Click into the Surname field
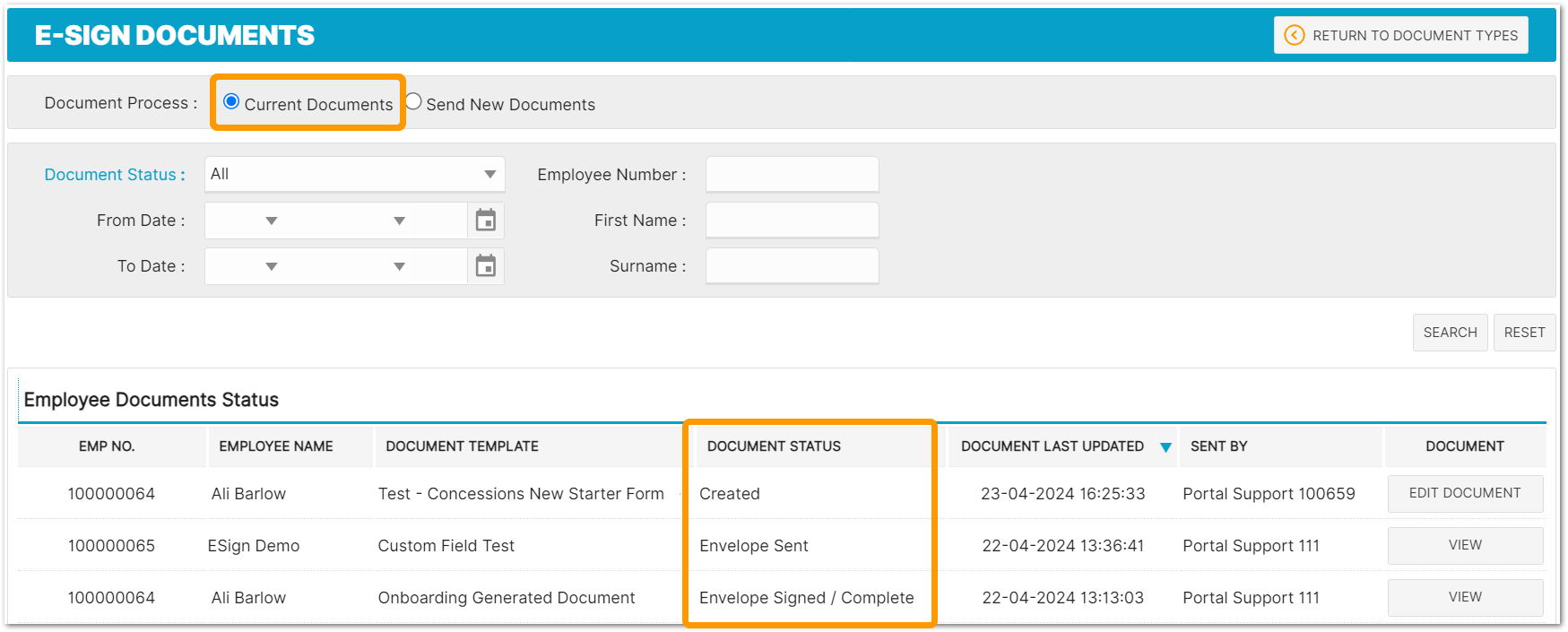This screenshot has height=632, width=1568. pos(792,266)
